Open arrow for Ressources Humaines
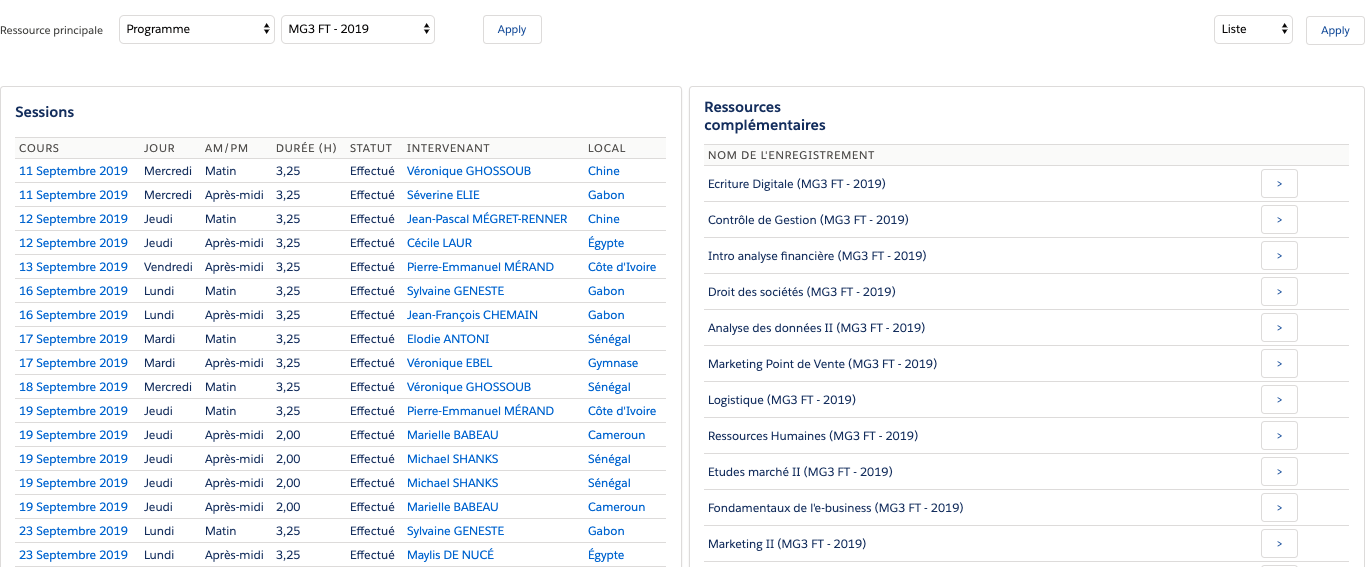 [1279, 436]
